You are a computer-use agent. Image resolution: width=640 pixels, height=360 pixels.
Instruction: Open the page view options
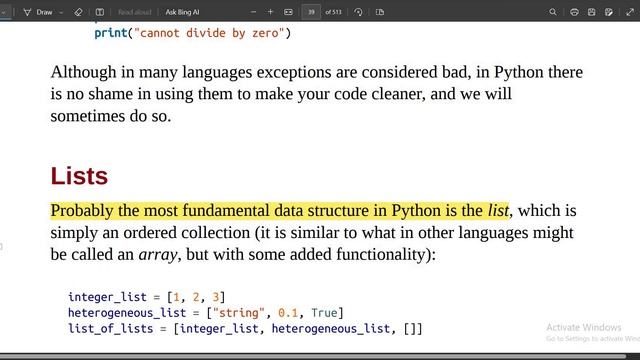pos(380,12)
